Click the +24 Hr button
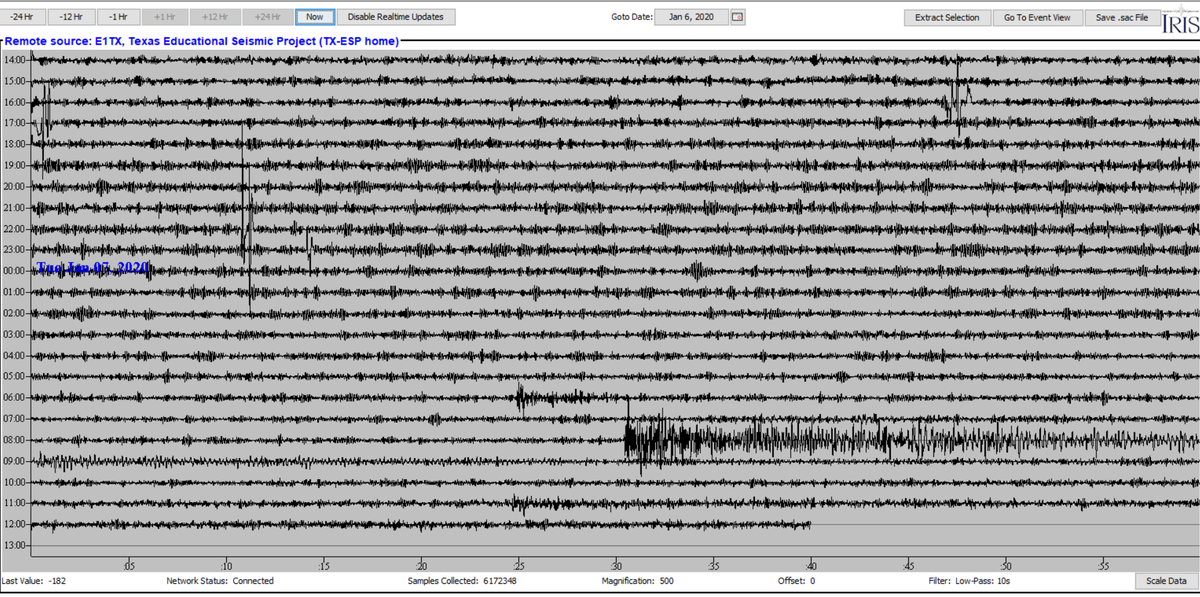This screenshot has width=1200, height=597. pos(267,17)
